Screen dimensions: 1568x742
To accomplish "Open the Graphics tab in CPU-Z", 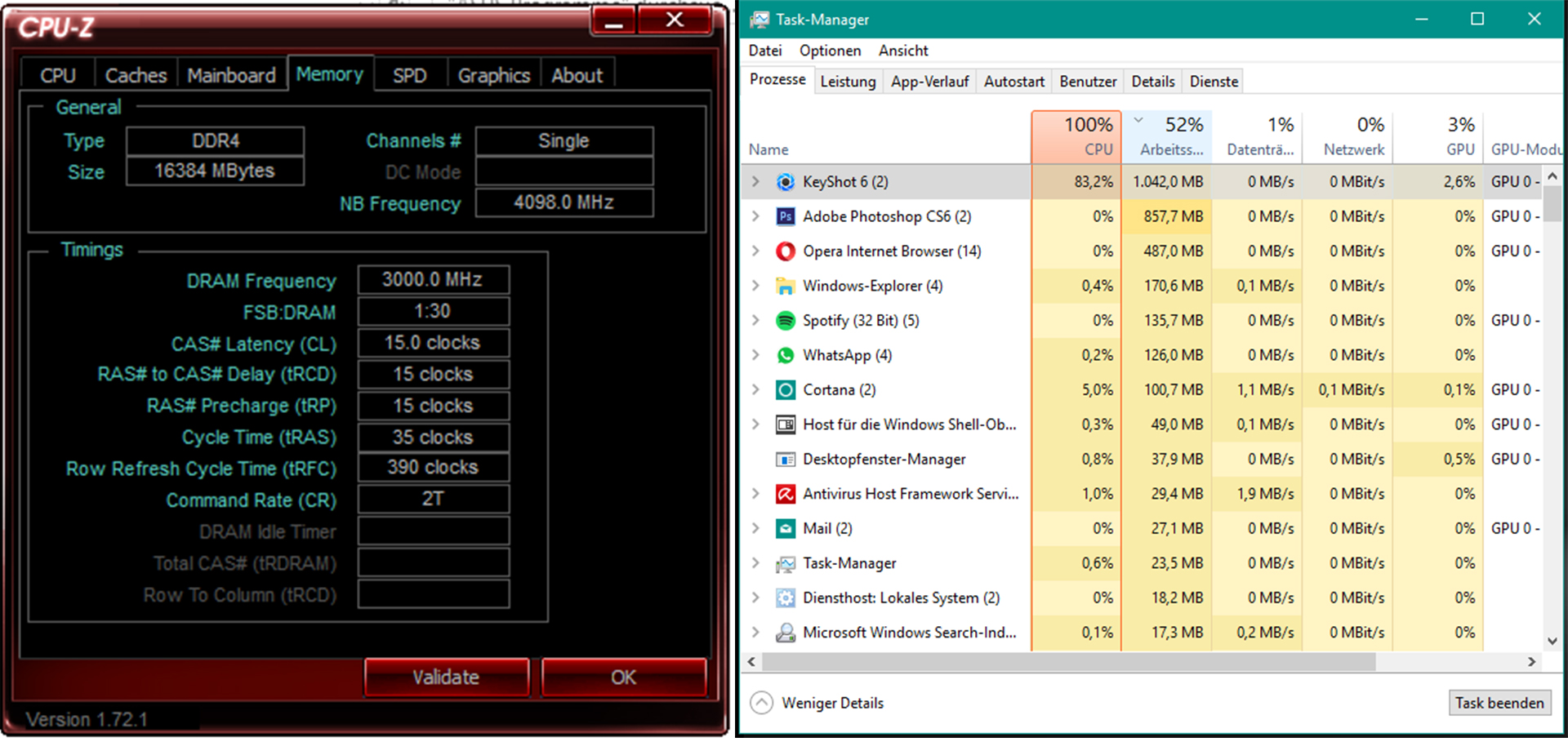I will (494, 75).
